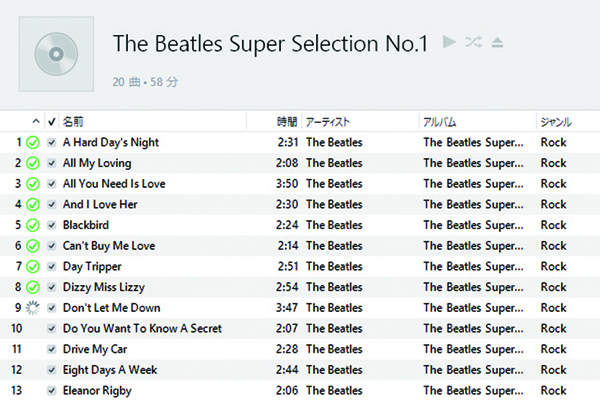This screenshot has height=400, width=600.
Task: Click the green checkmark icon next to Blackbird
Action: 32,225
